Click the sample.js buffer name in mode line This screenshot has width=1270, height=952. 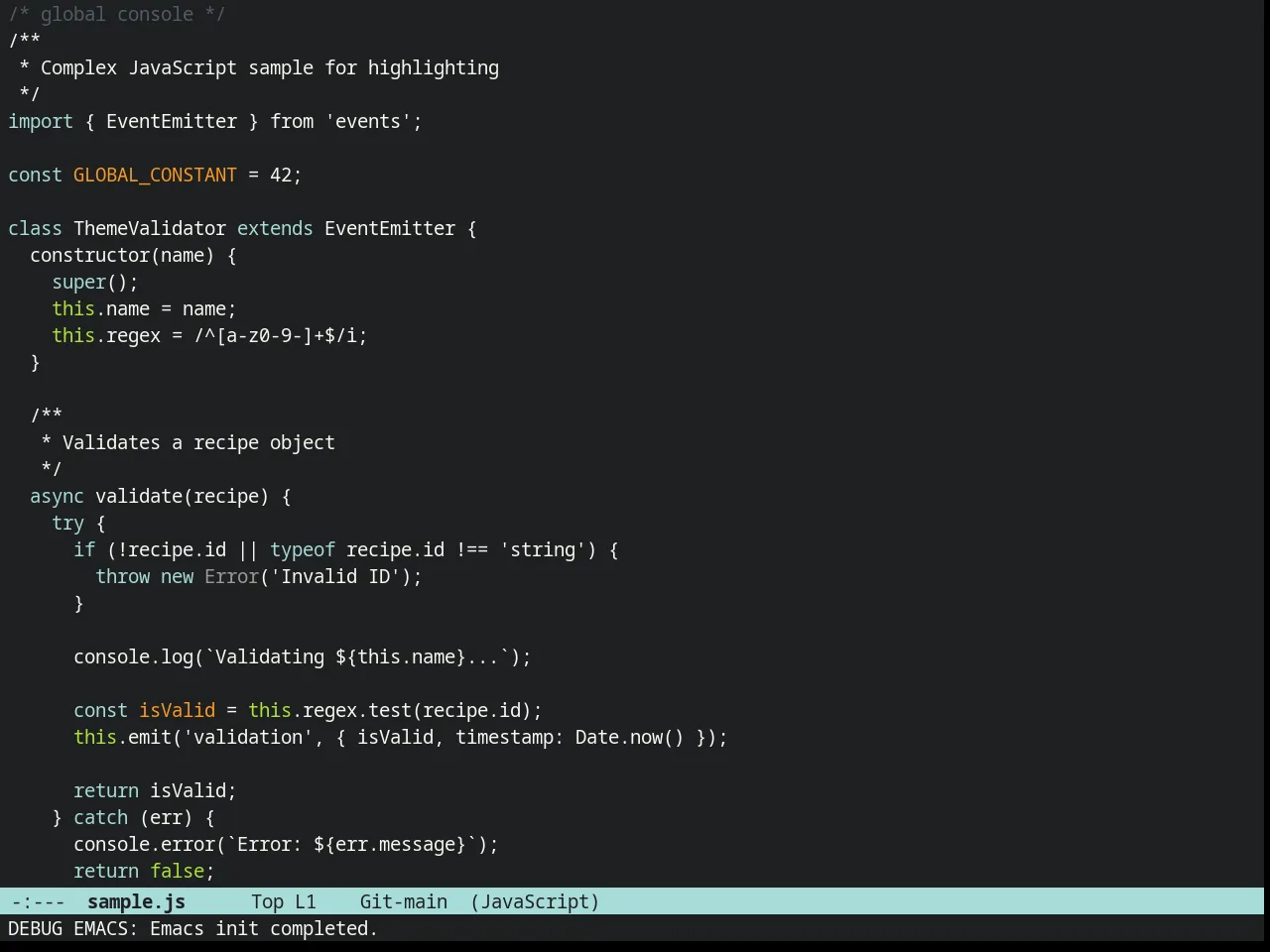[136, 901]
